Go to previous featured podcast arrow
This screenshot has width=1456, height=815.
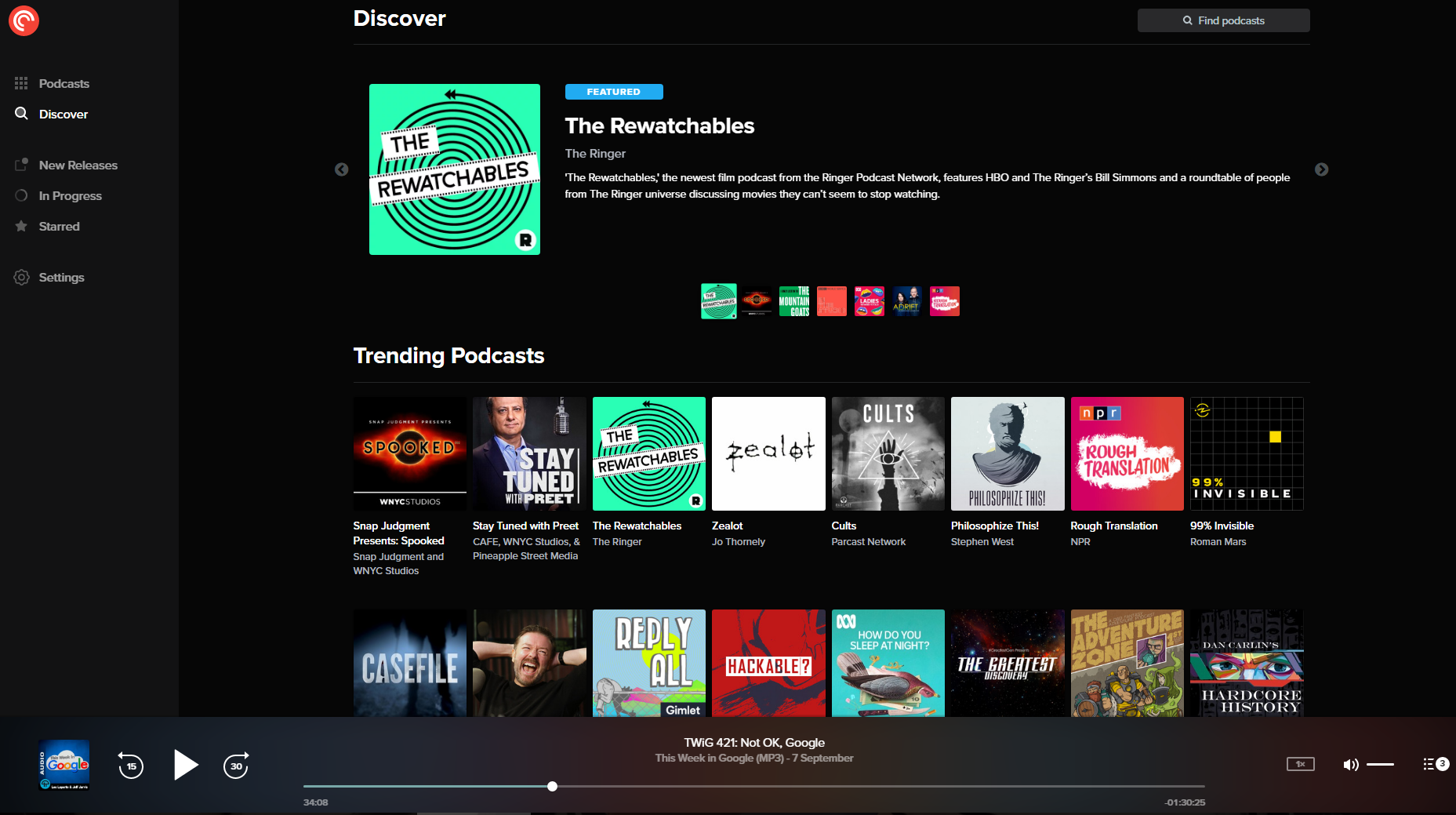point(342,169)
